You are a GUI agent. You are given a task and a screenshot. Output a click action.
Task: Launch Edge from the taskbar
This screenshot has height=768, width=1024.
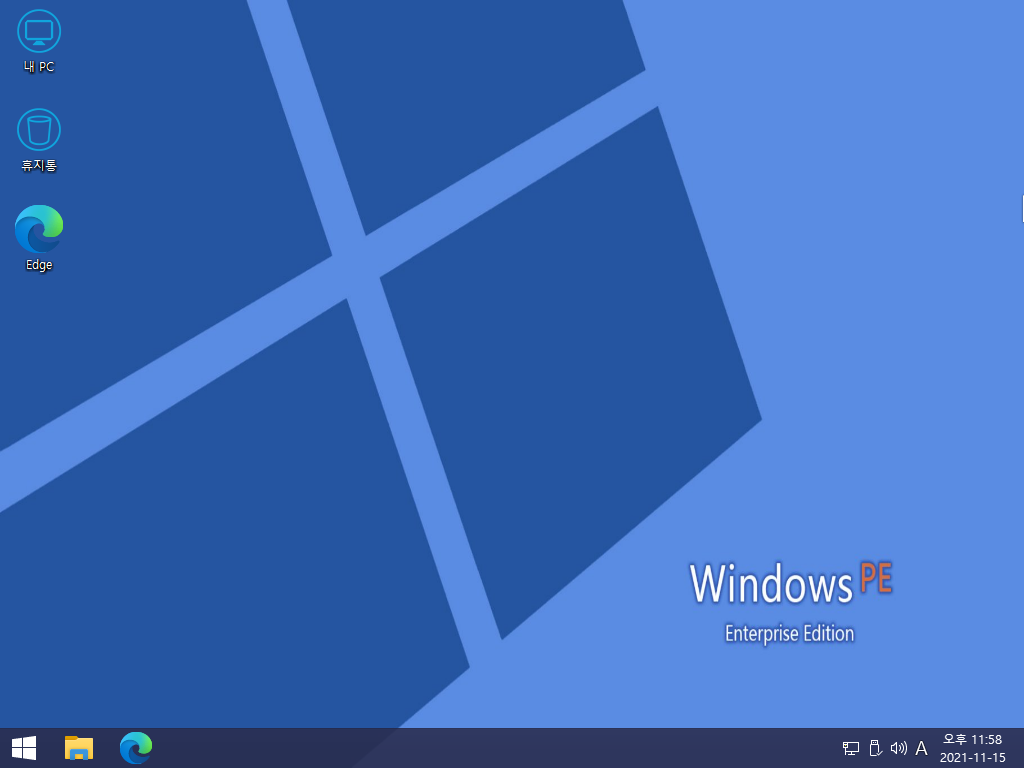(x=136, y=748)
